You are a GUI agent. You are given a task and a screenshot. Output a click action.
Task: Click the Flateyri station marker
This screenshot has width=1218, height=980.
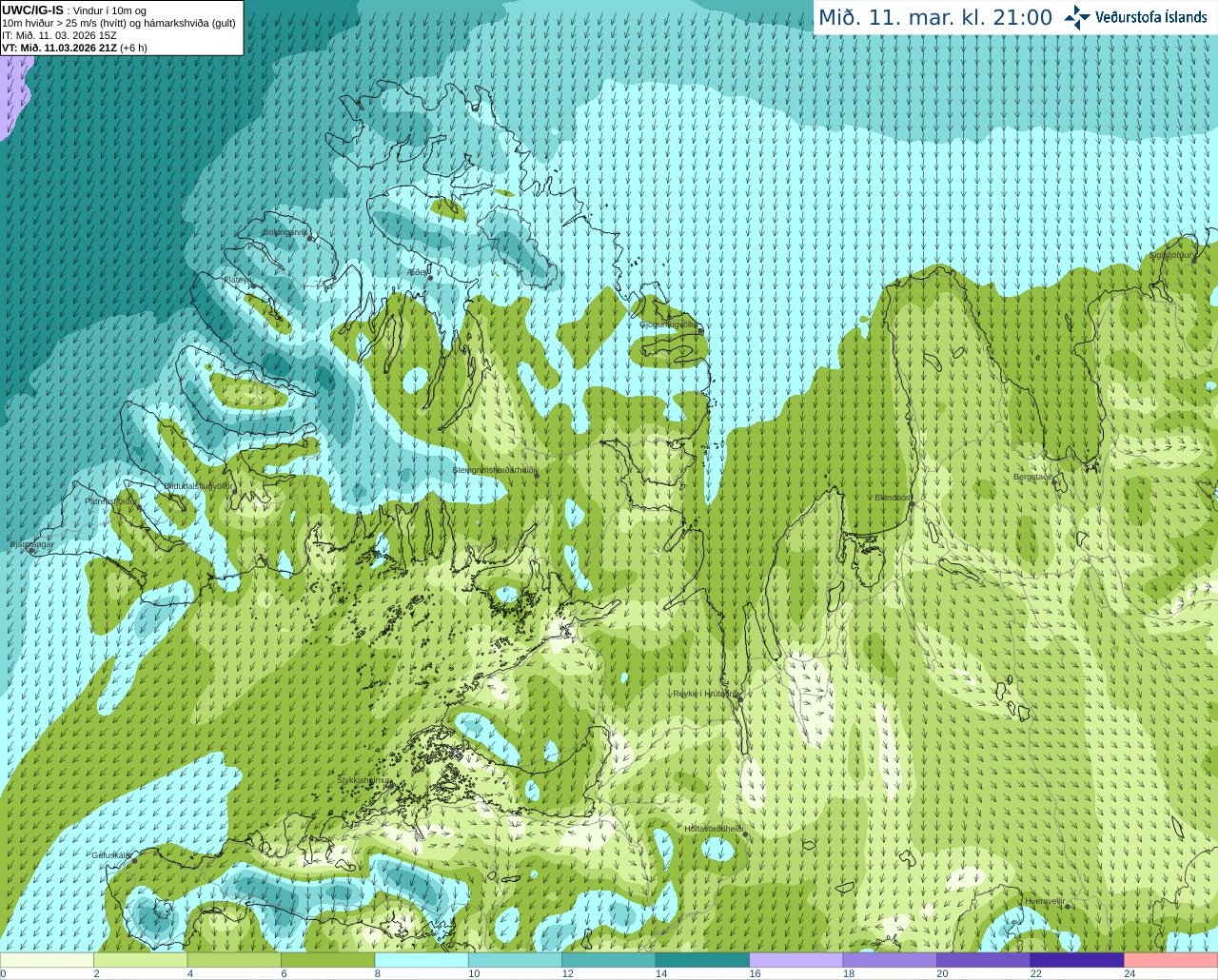point(253,286)
